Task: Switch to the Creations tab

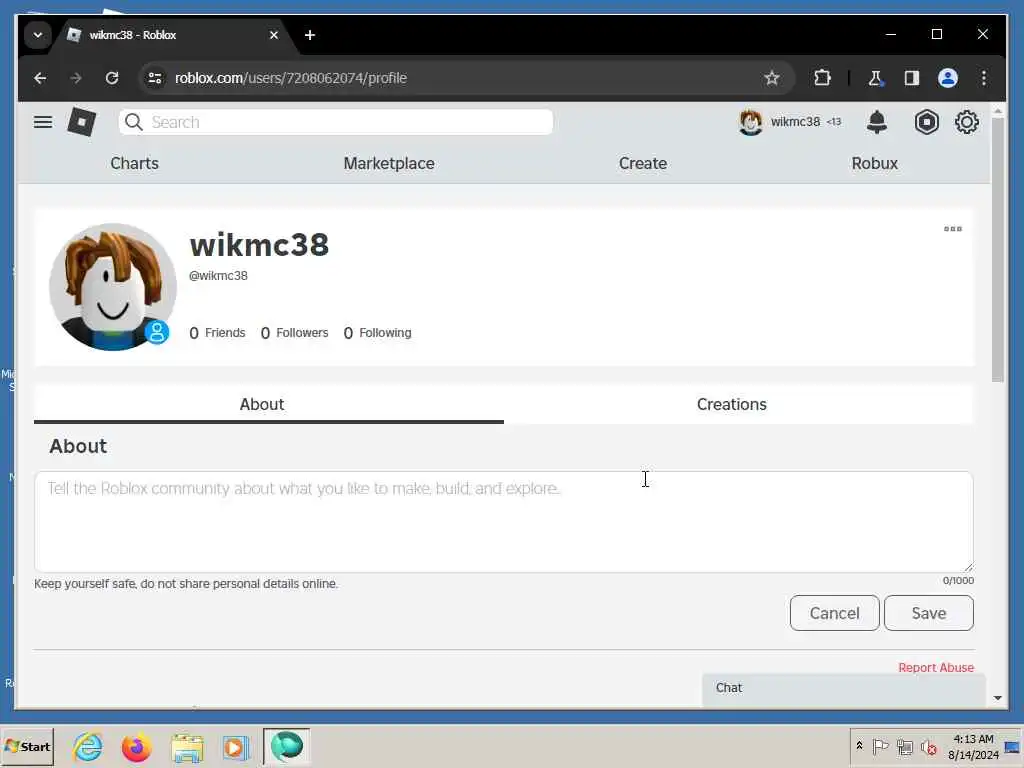Action: [x=731, y=404]
